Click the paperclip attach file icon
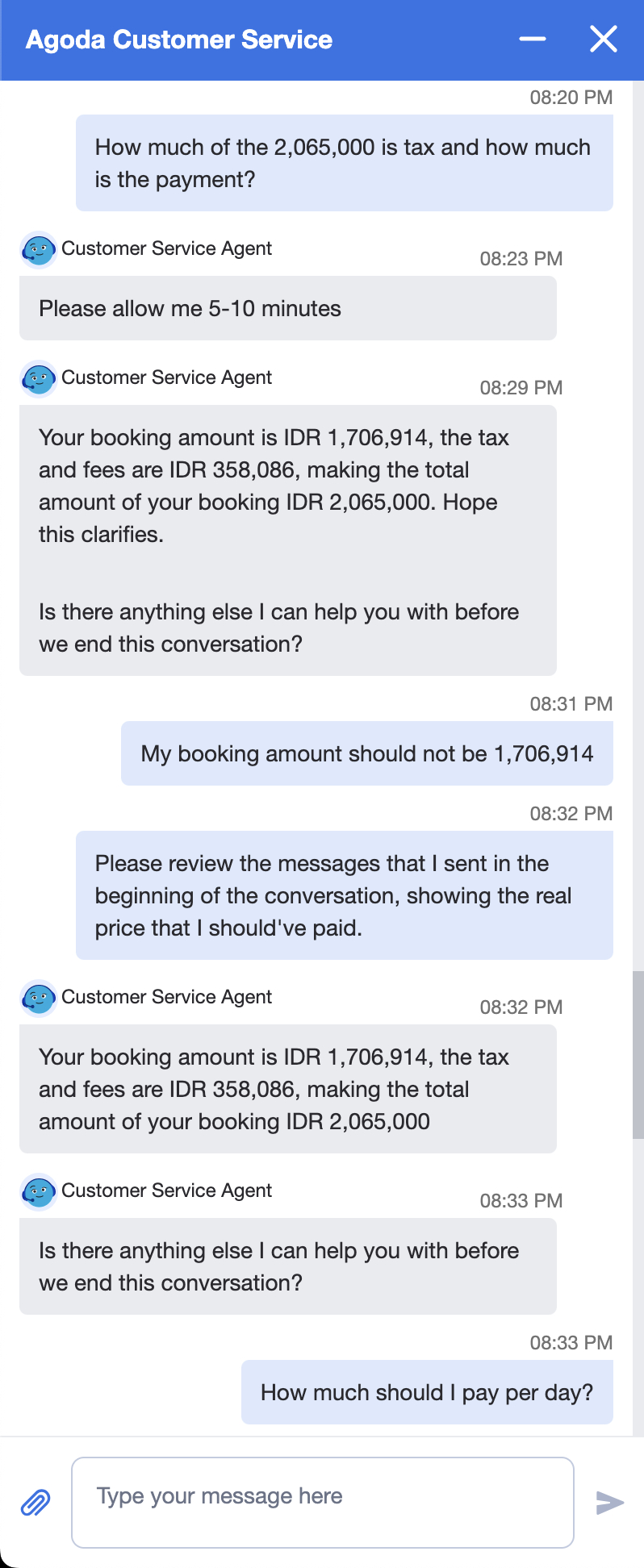The image size is (644, 1568). click(36, 1503)
